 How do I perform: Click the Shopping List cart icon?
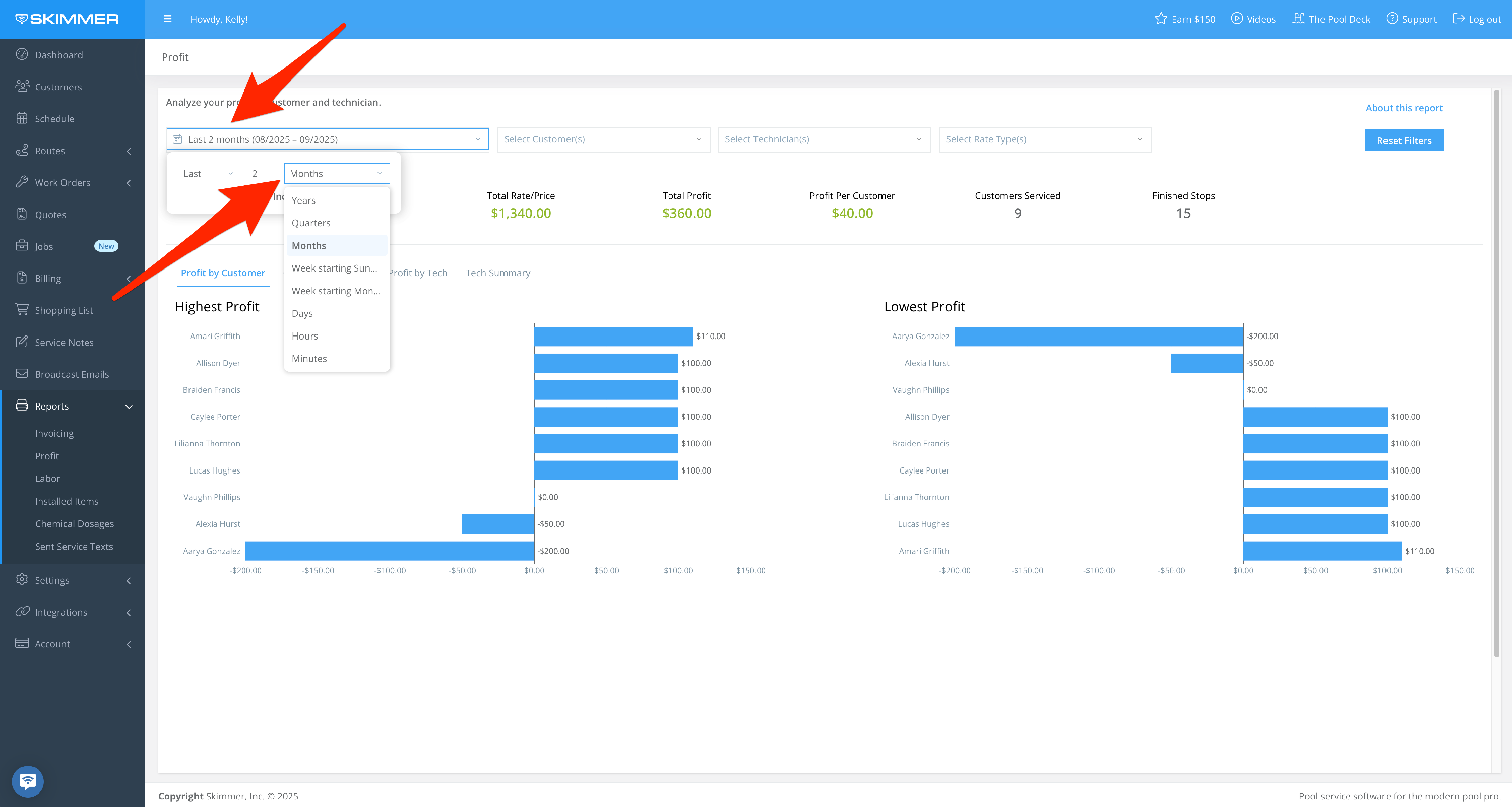[x=22, y=310]
